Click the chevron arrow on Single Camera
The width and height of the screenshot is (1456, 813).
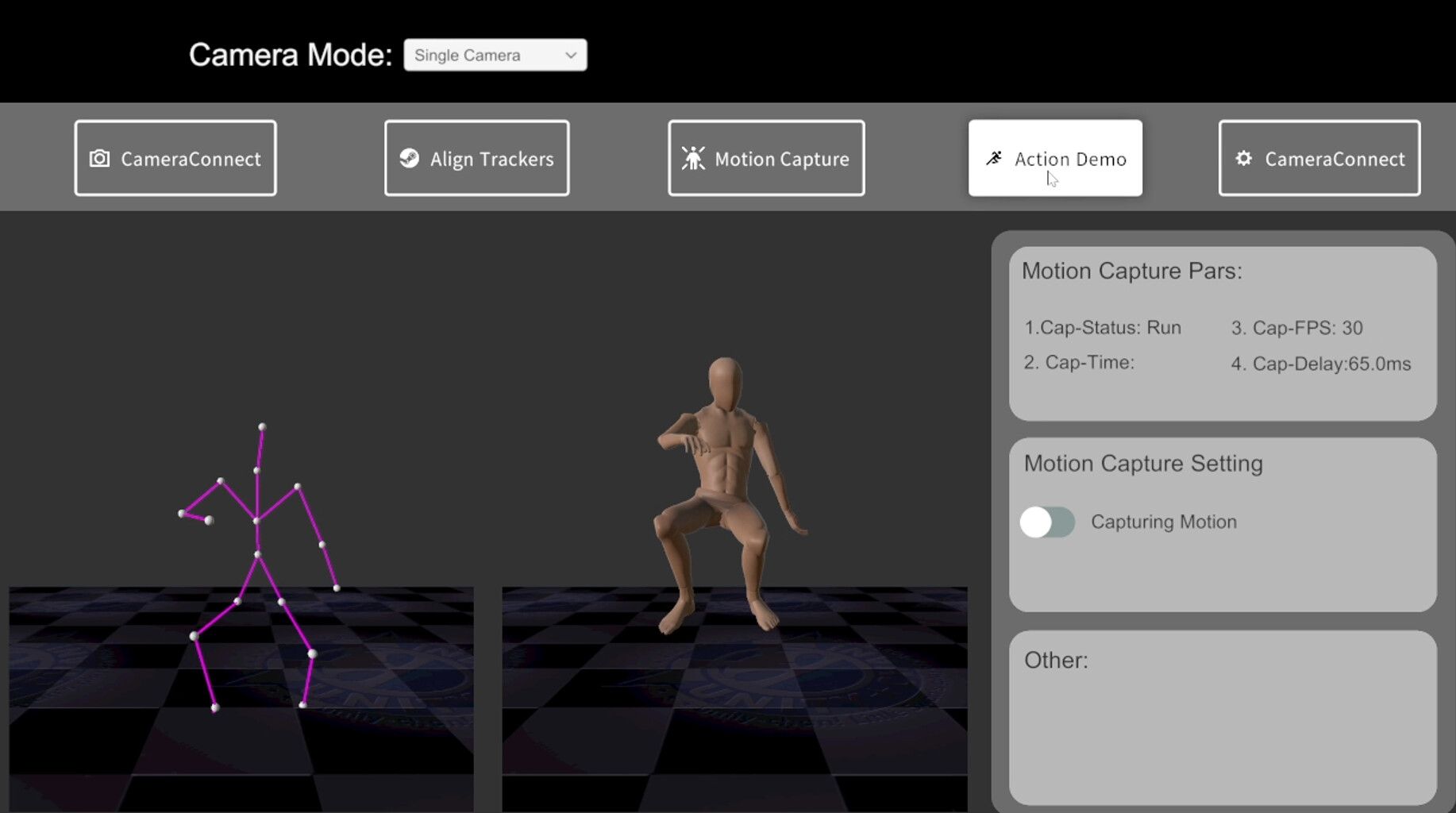click(x=570, y=56)
